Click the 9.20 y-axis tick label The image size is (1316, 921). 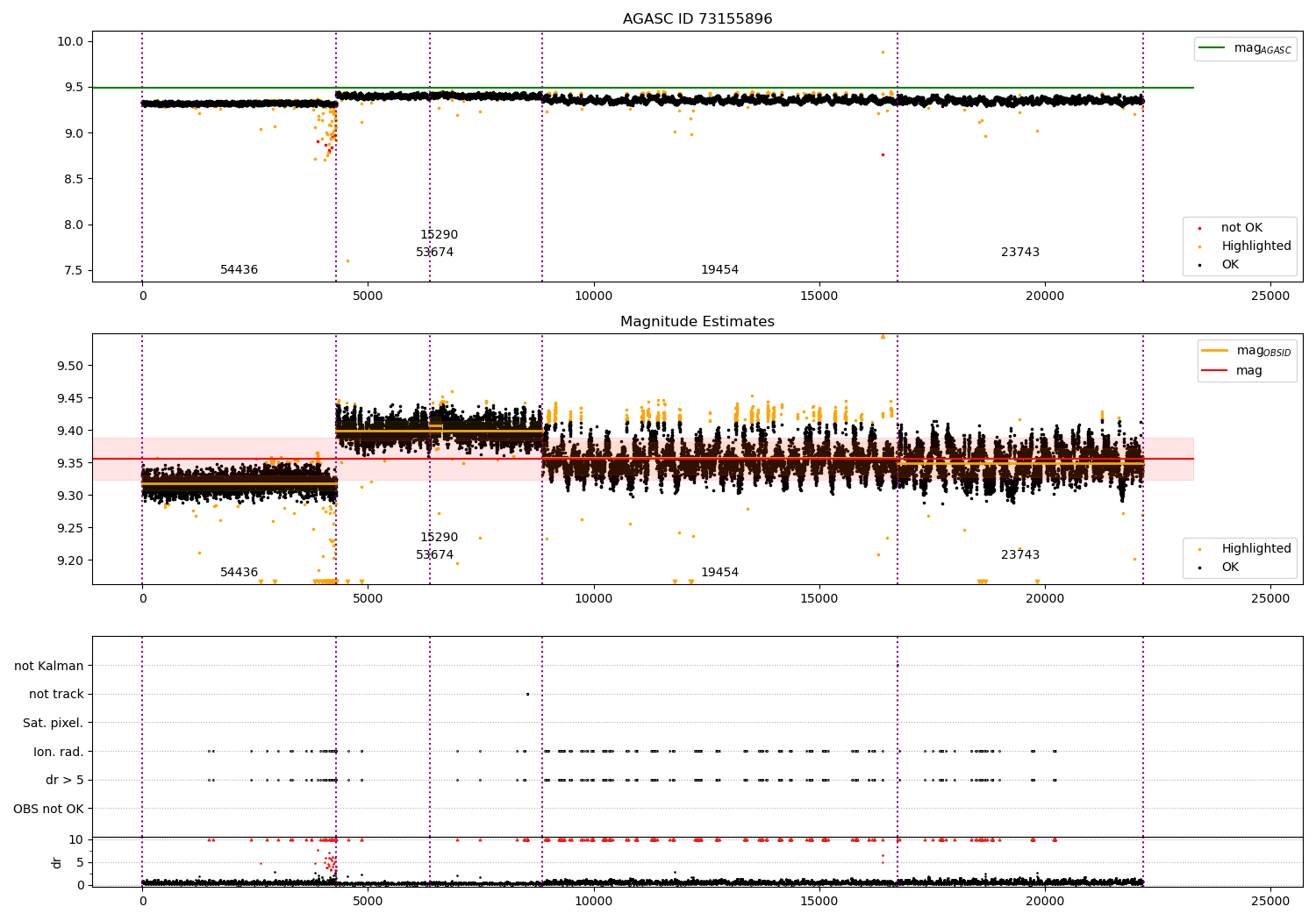[x=71, y=560]
